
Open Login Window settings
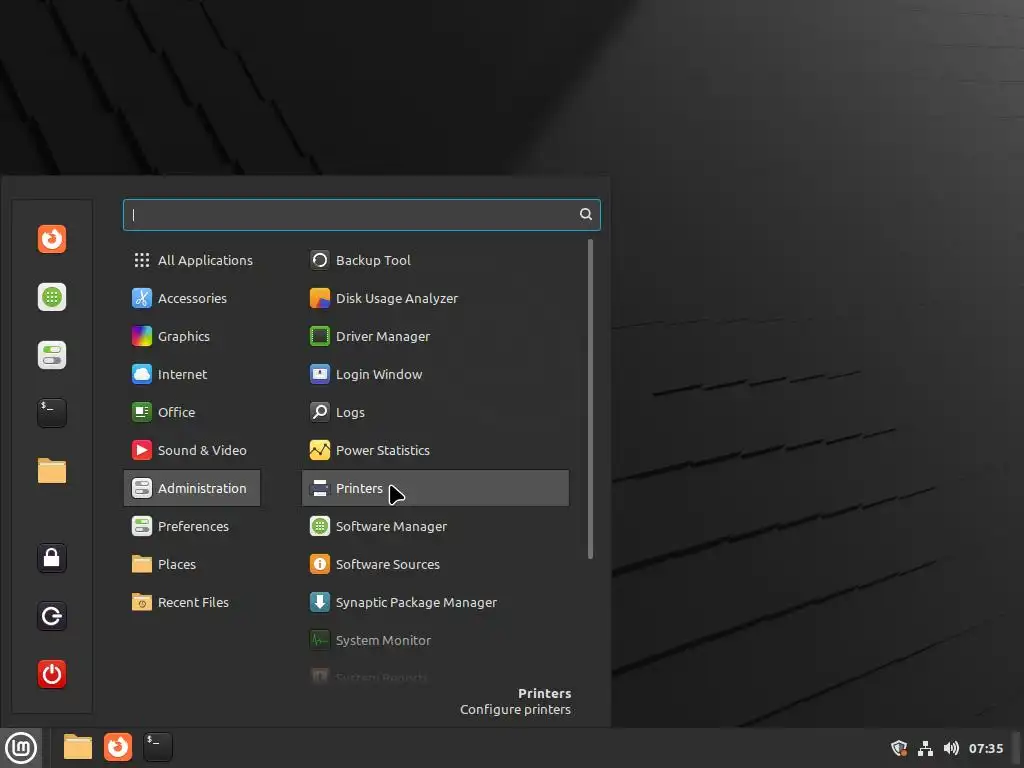point(436,374)
